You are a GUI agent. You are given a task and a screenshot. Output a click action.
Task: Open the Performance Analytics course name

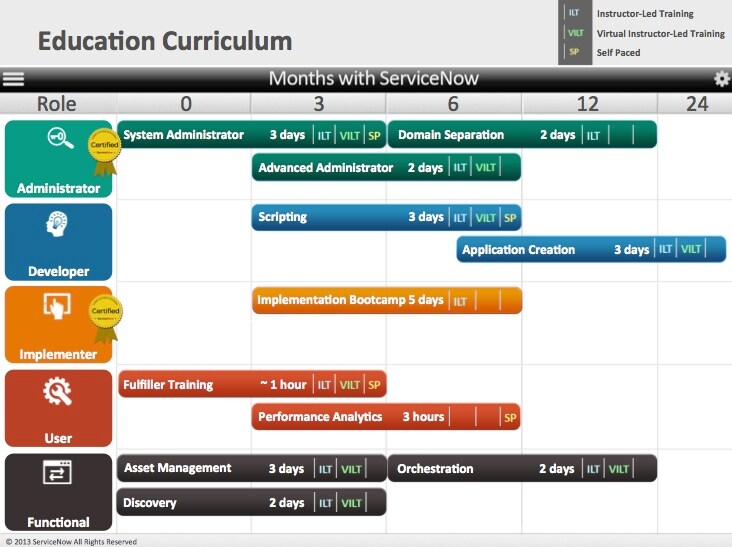click(320, 417)
